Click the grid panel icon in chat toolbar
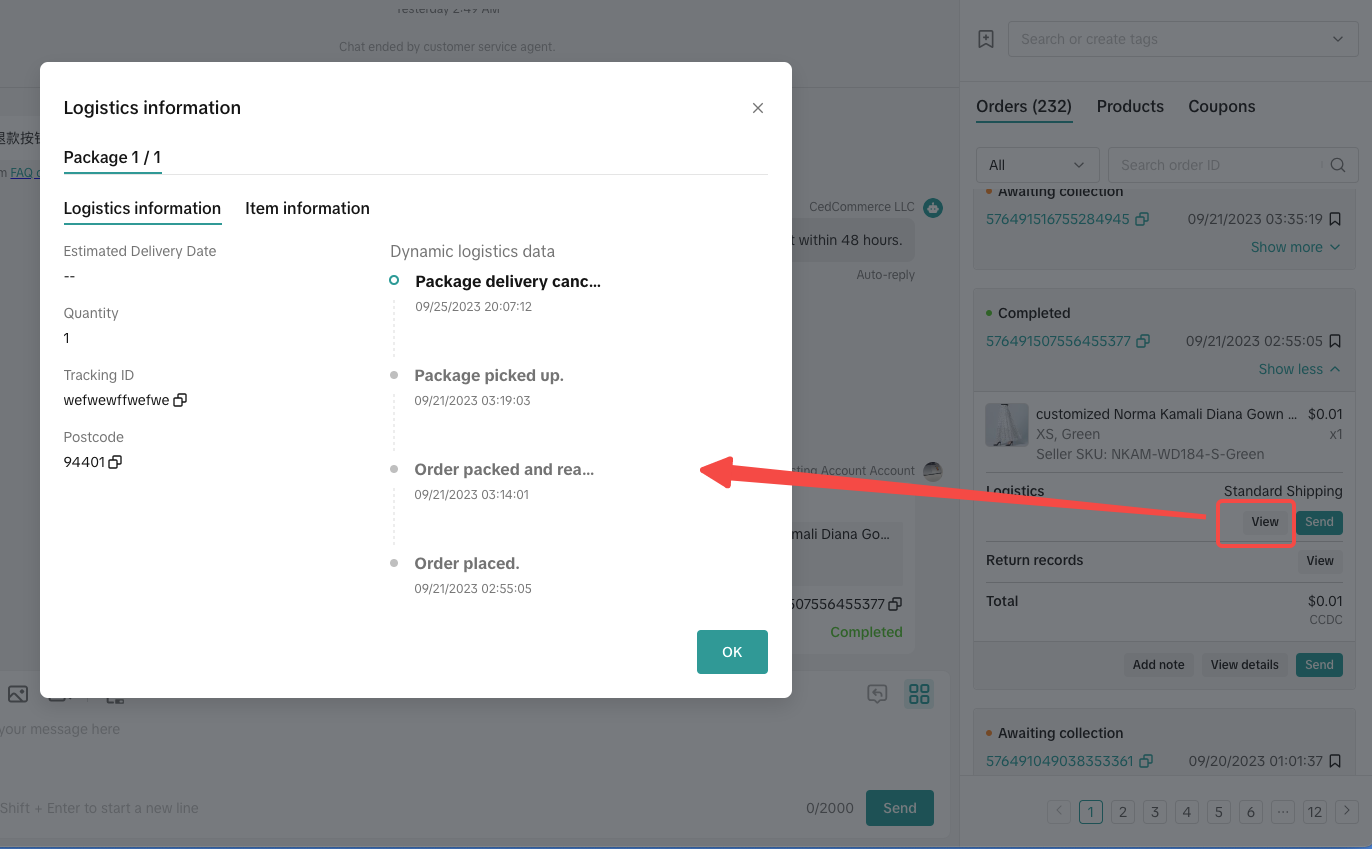1372x849 pixels. click(x=919, y=694)
